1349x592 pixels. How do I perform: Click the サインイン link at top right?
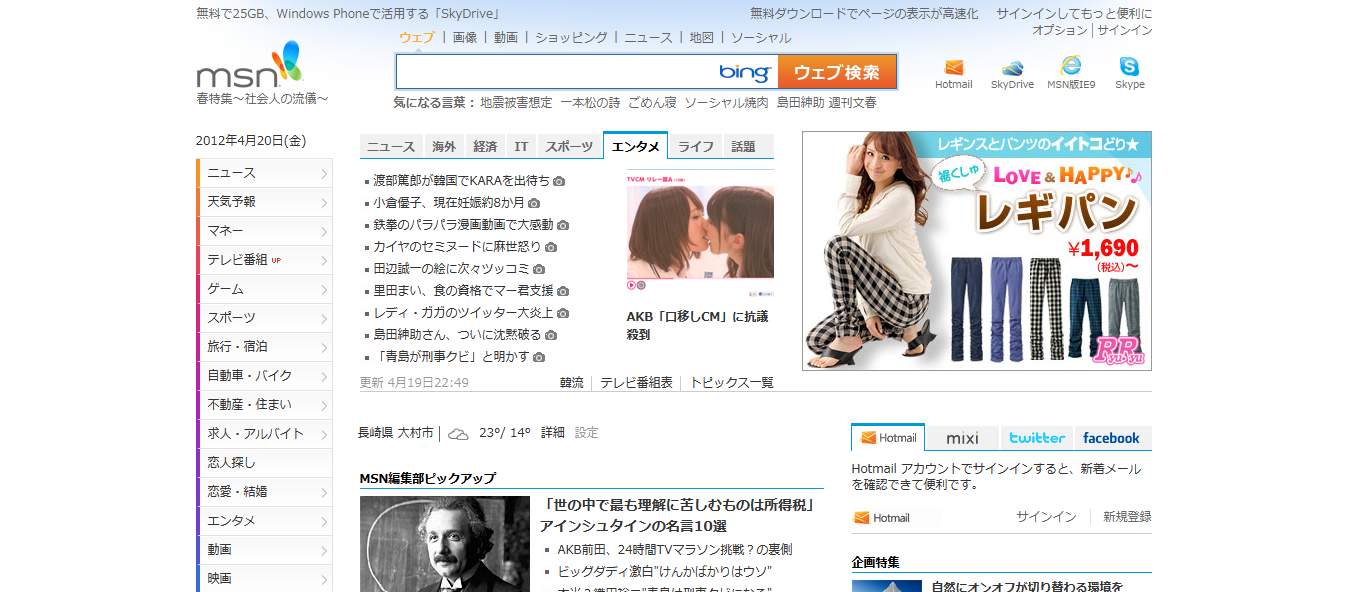click(x=1125, y=30)
